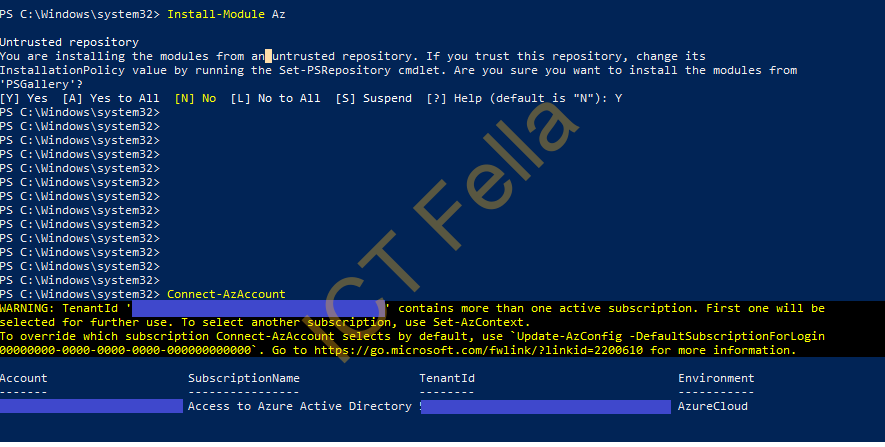Click the text cursor block after 'an'
Viewport: 885px width, 447px height.
[269, 56]
